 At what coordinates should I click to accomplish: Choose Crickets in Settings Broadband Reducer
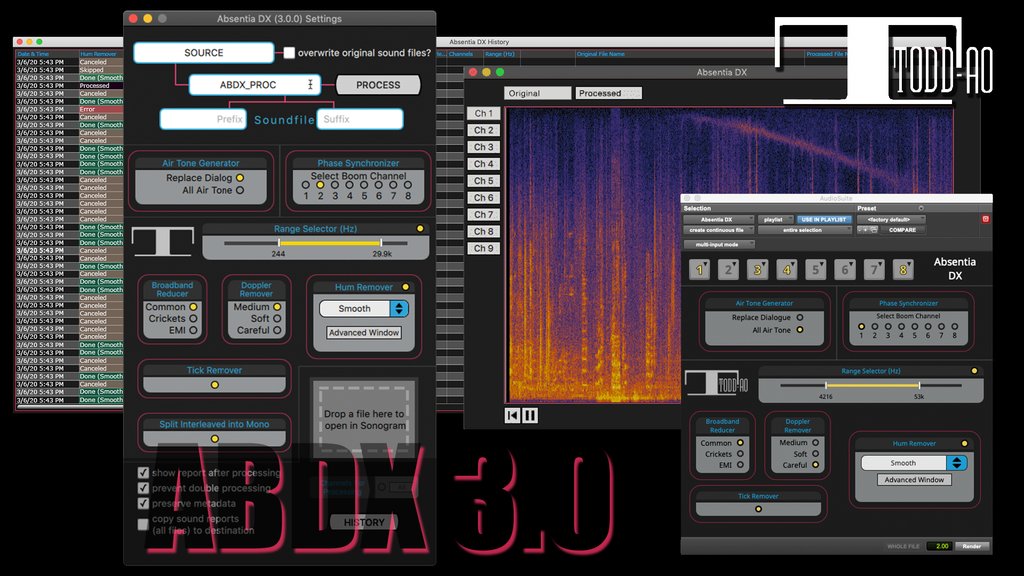point(193,319)
